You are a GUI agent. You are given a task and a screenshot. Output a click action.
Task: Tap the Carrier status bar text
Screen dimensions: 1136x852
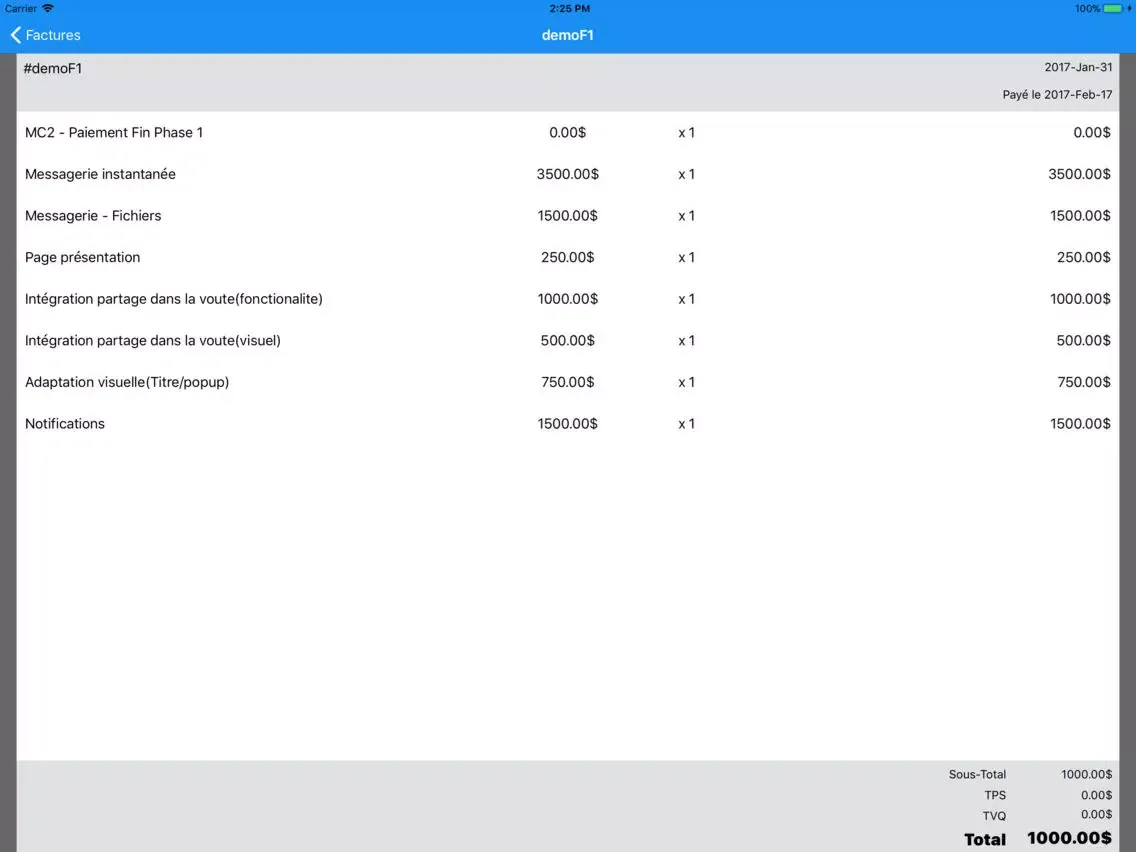tap(21, 9)
